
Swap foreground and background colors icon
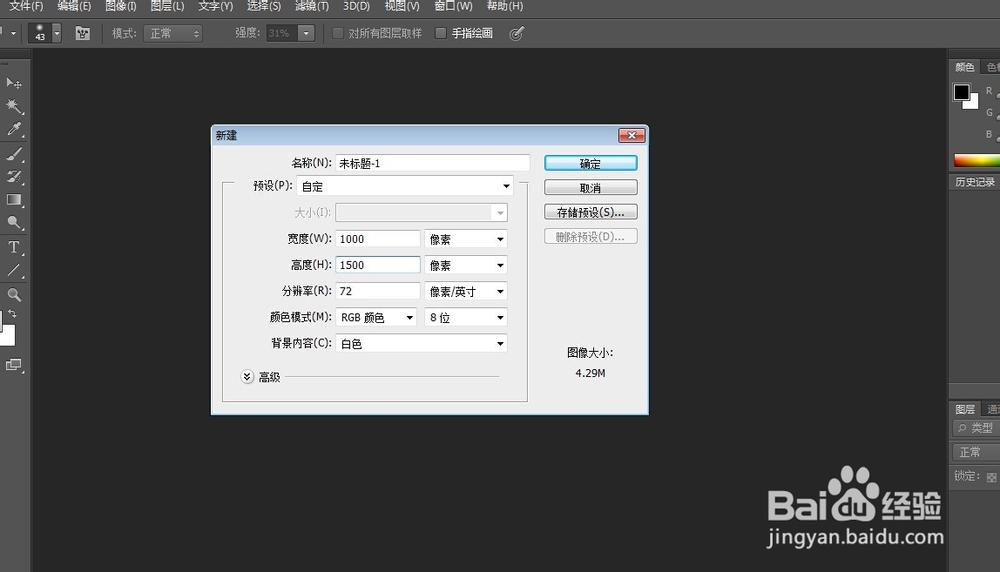[x=12, y=314]
